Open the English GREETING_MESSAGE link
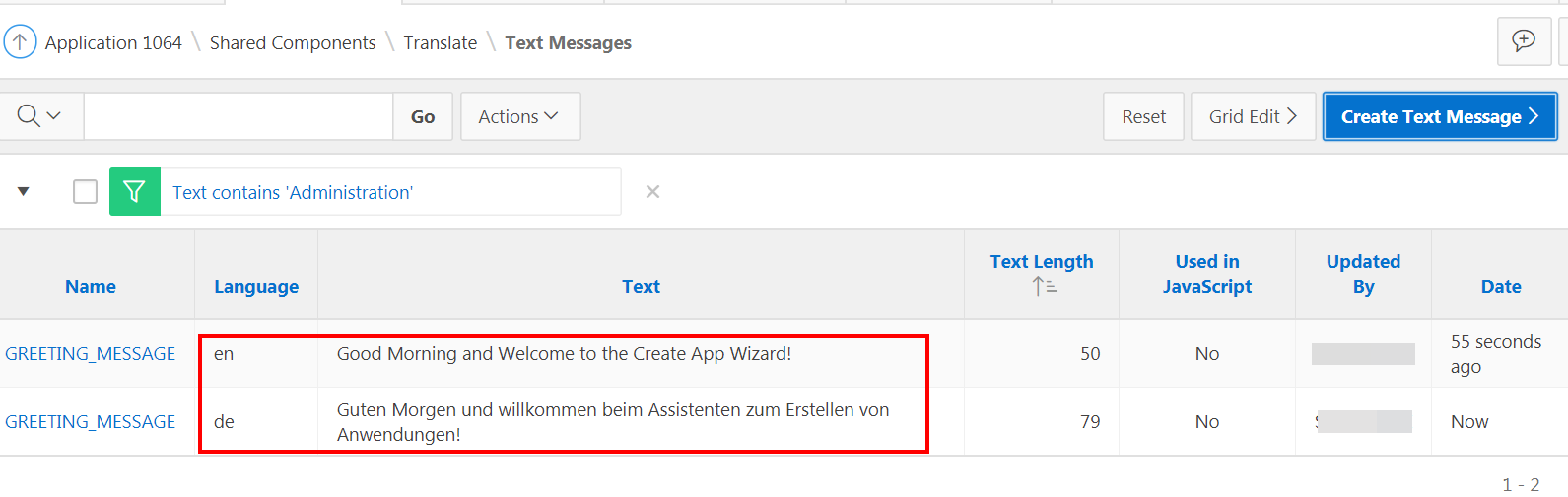Screen dimensions: 1568x497 91,353
